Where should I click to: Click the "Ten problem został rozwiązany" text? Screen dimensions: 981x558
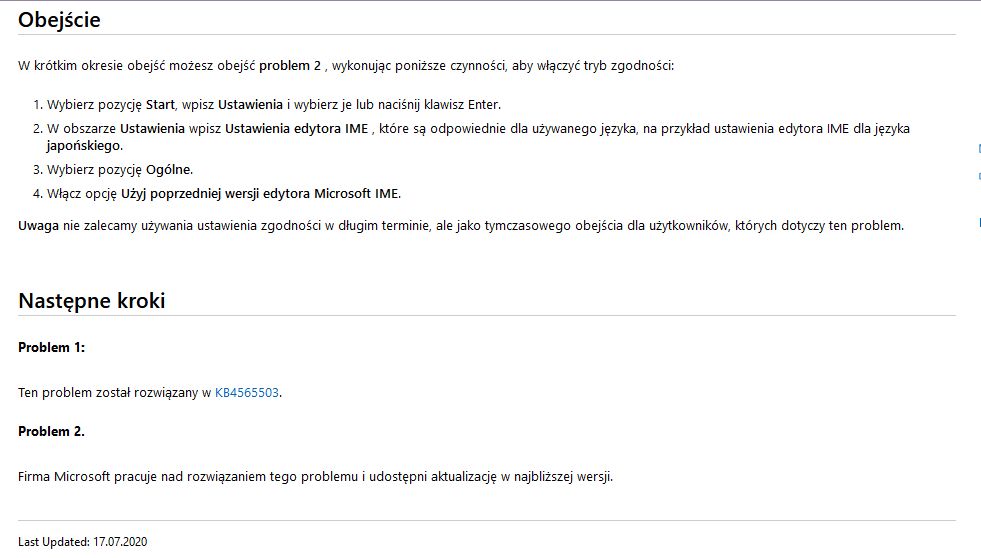pyautogui.click(x=109, y=393)
